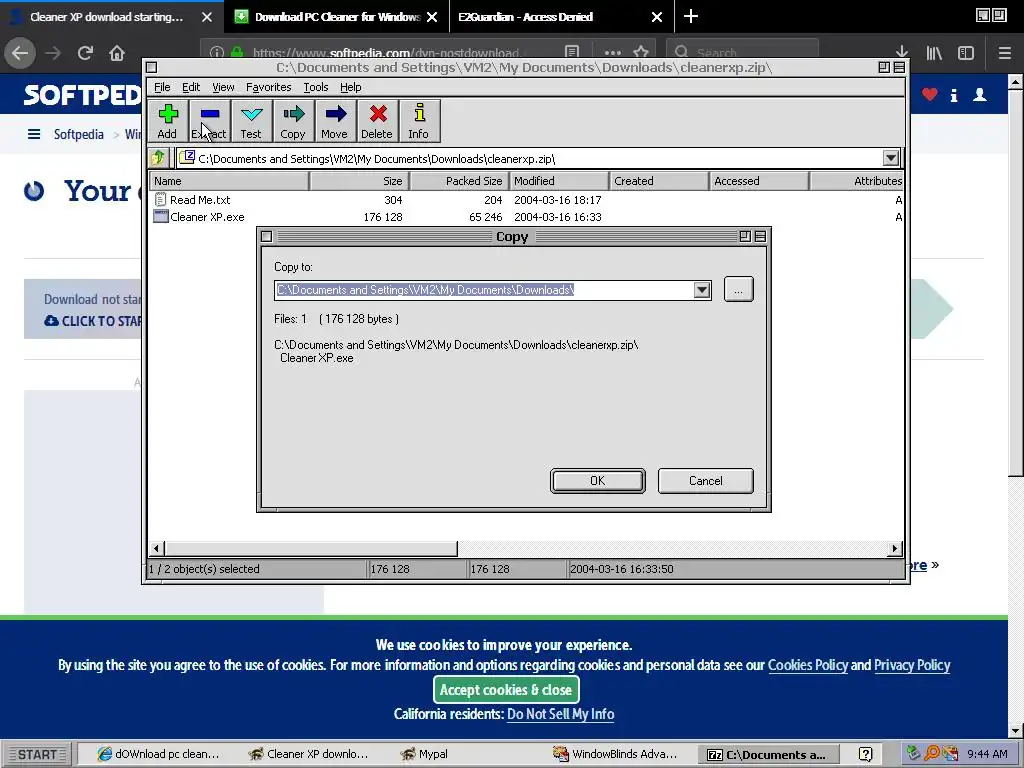Browse for destination folder with ellipsis button
The width and height of the screenshot is (1024, 768).
739,290
